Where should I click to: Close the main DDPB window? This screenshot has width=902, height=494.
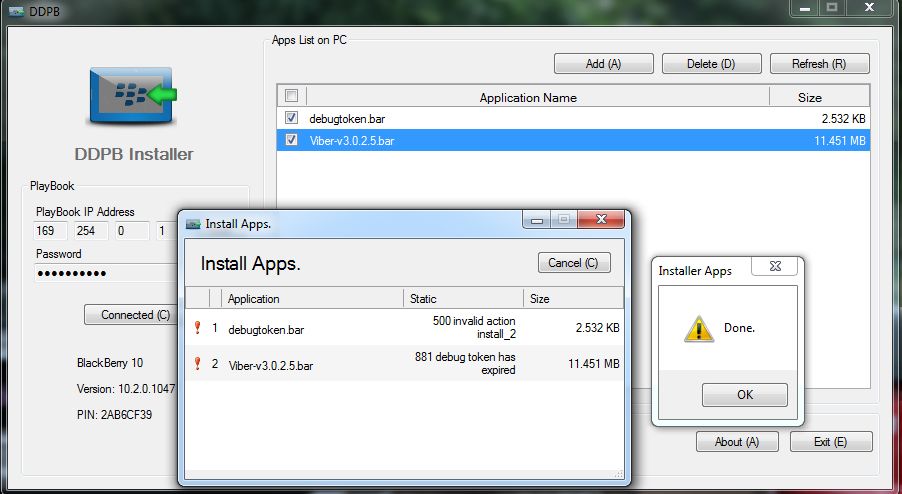870,9
